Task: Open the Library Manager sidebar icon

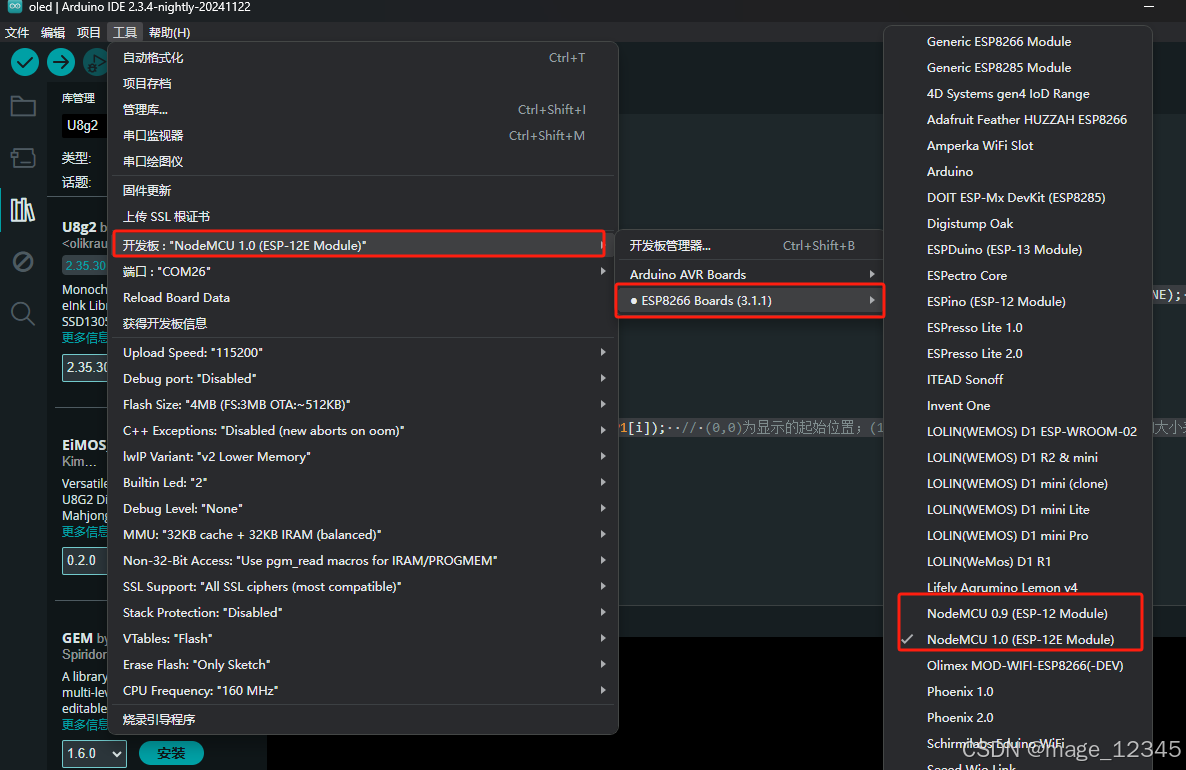Action: click(23, 210)
